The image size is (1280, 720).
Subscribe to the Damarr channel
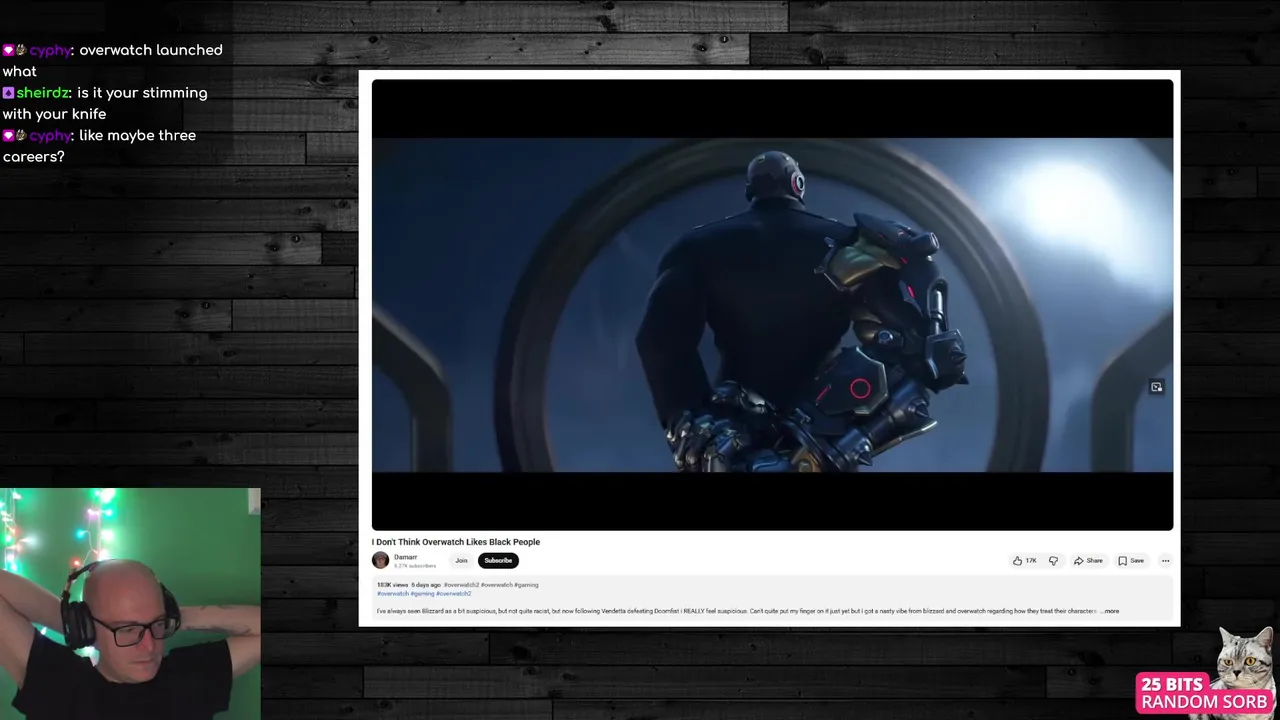[x=498, y=561]
